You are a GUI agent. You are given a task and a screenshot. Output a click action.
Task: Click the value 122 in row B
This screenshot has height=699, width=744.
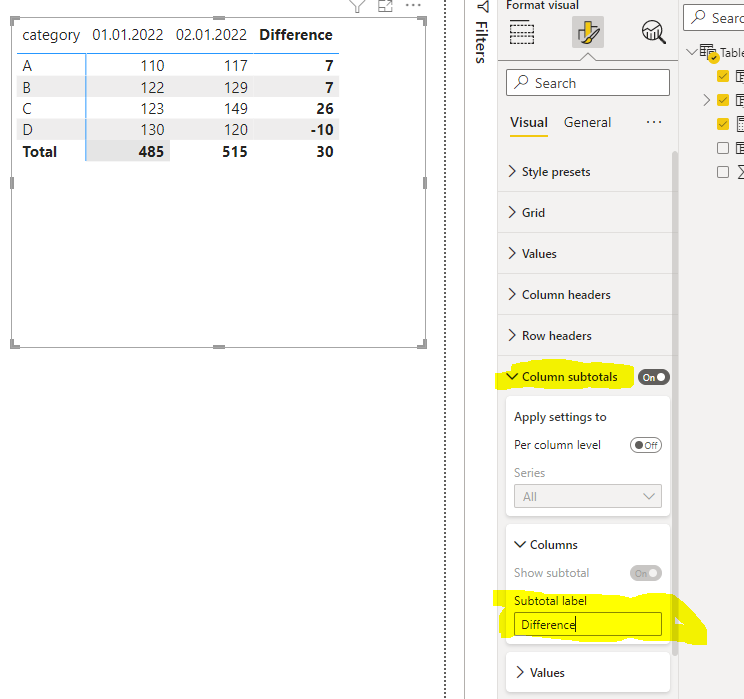152,87
